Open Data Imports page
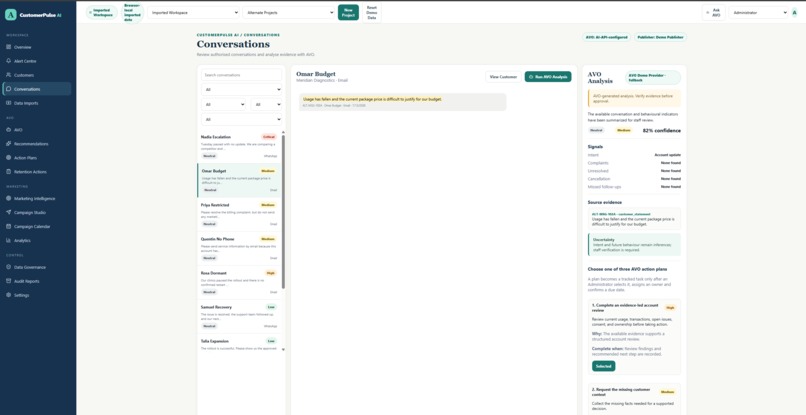The height and width of the screenshot is (415, 806). point(35,103)
